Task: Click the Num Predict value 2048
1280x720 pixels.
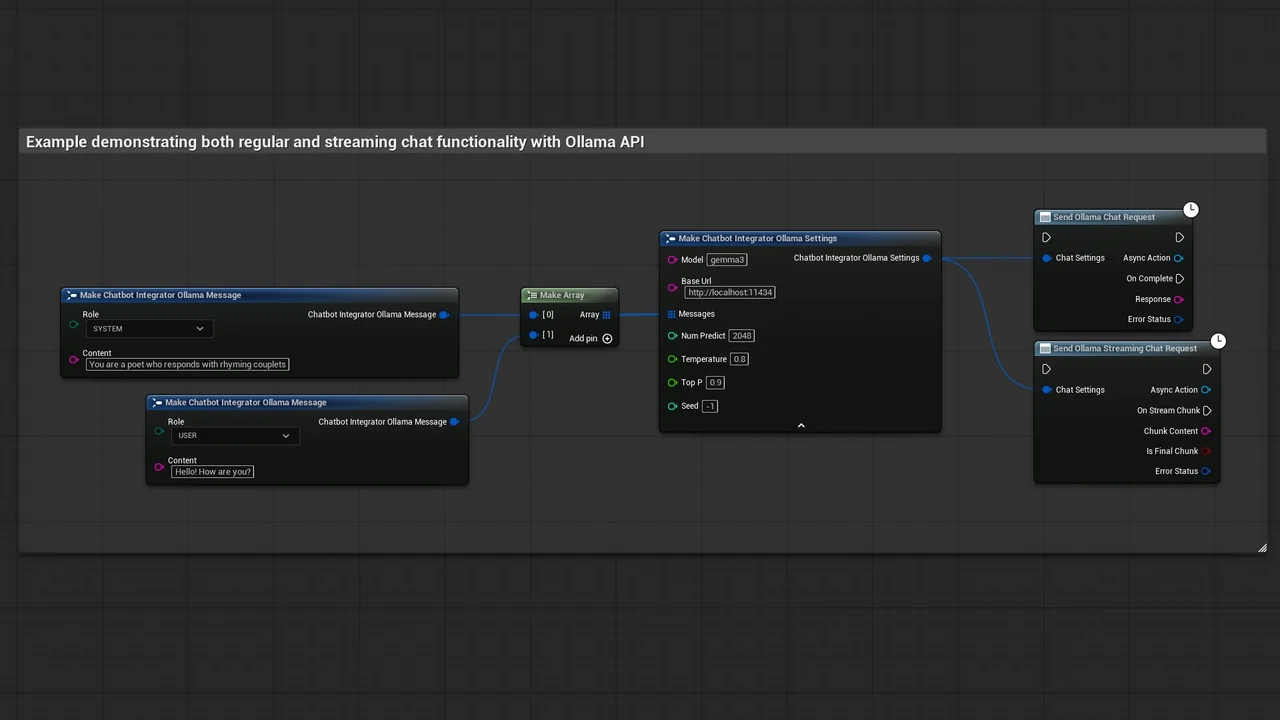Action: click(x=741, y=336)
